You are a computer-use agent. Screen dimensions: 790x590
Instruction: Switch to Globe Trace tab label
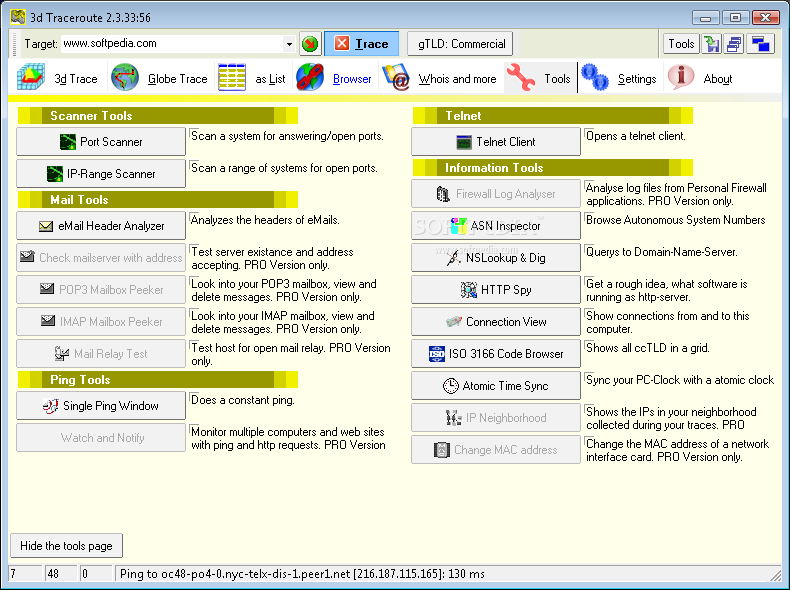point(177,79)
